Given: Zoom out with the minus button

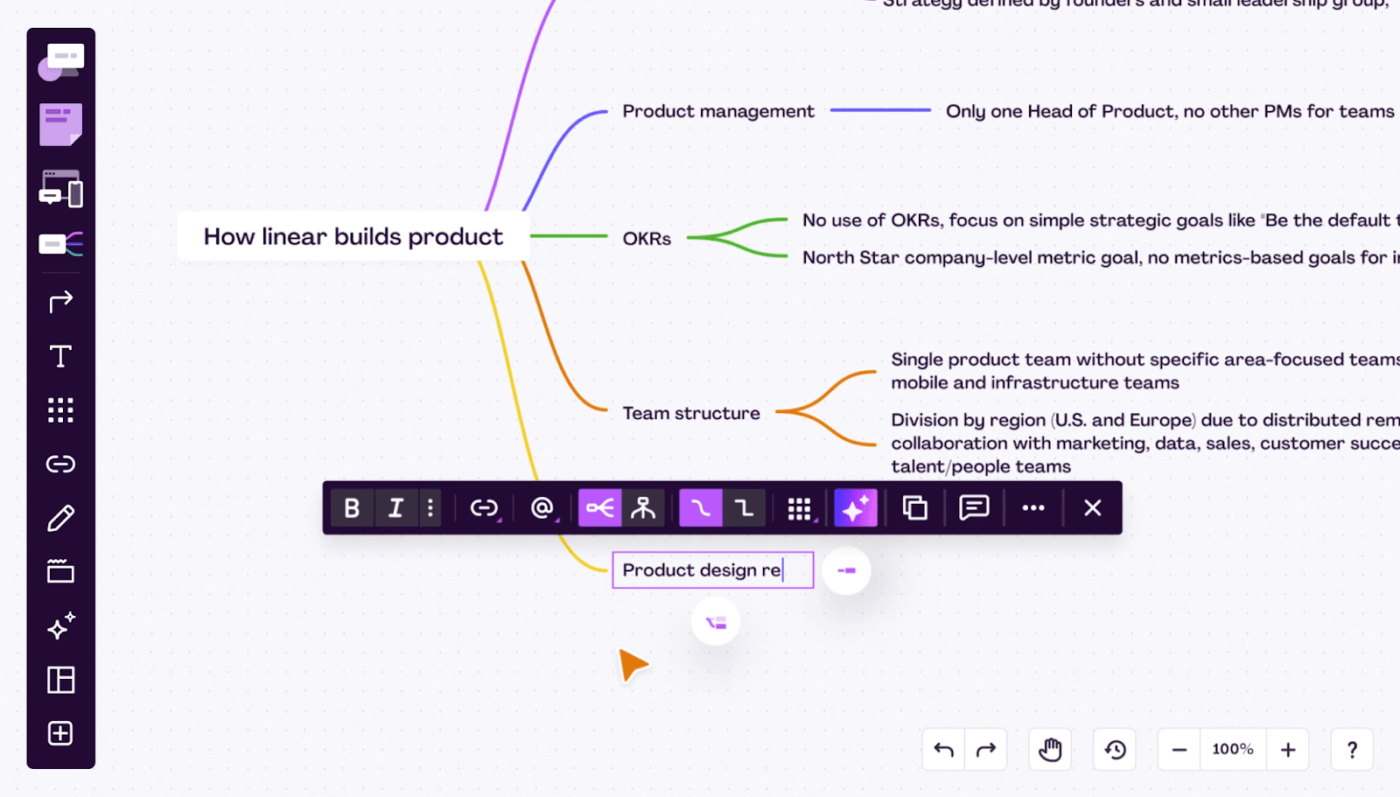Looking at the screenshot, I should pyautogui.click(x=1180, y=749).
